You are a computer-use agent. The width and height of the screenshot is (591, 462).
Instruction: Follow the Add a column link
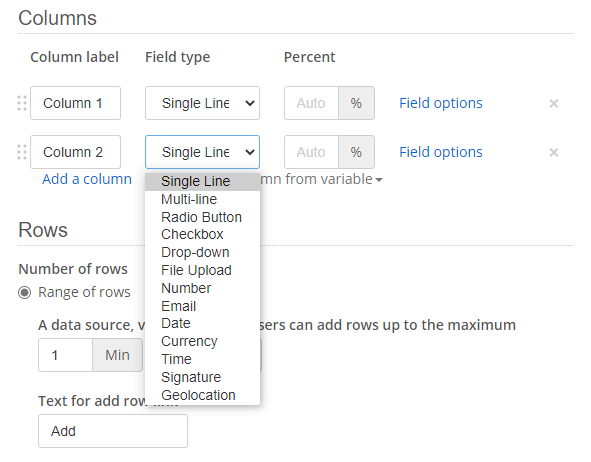pos(87,179)
